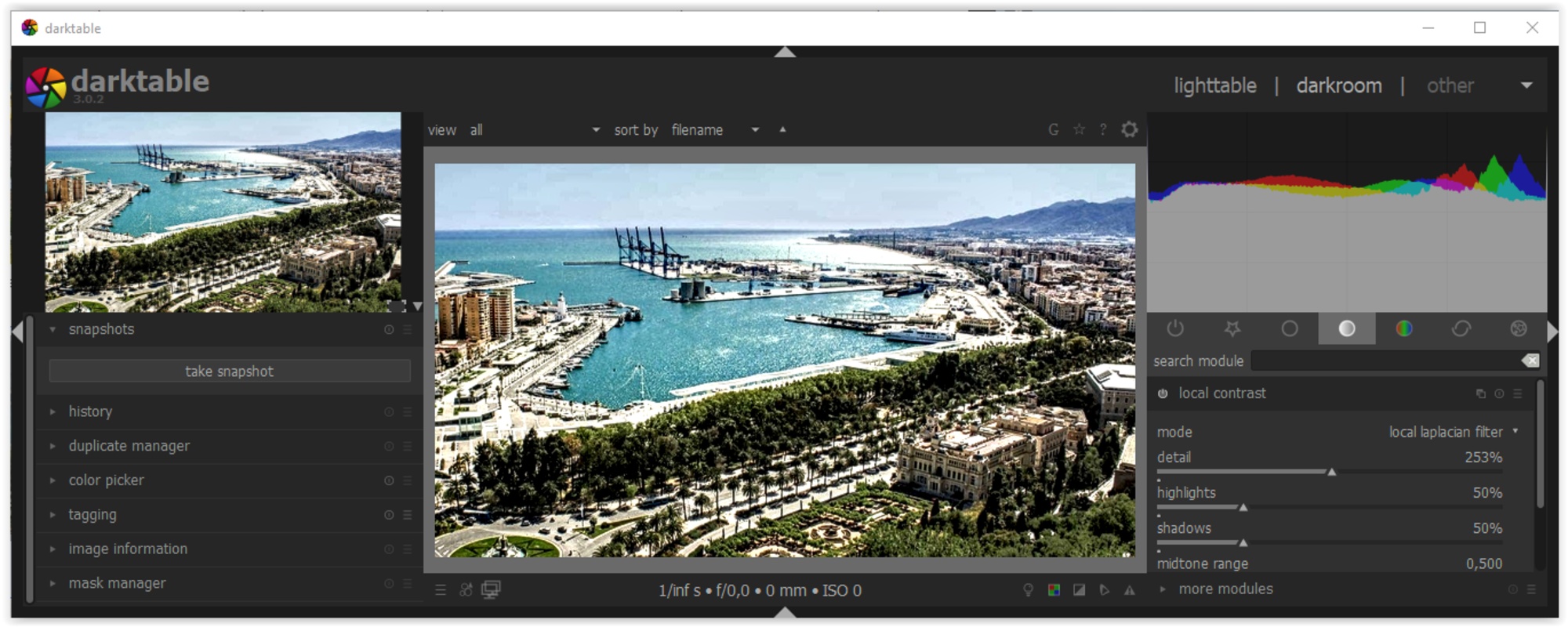Click into the search module field
This screenshot has height=627, width=1568.
(1385, 361)
